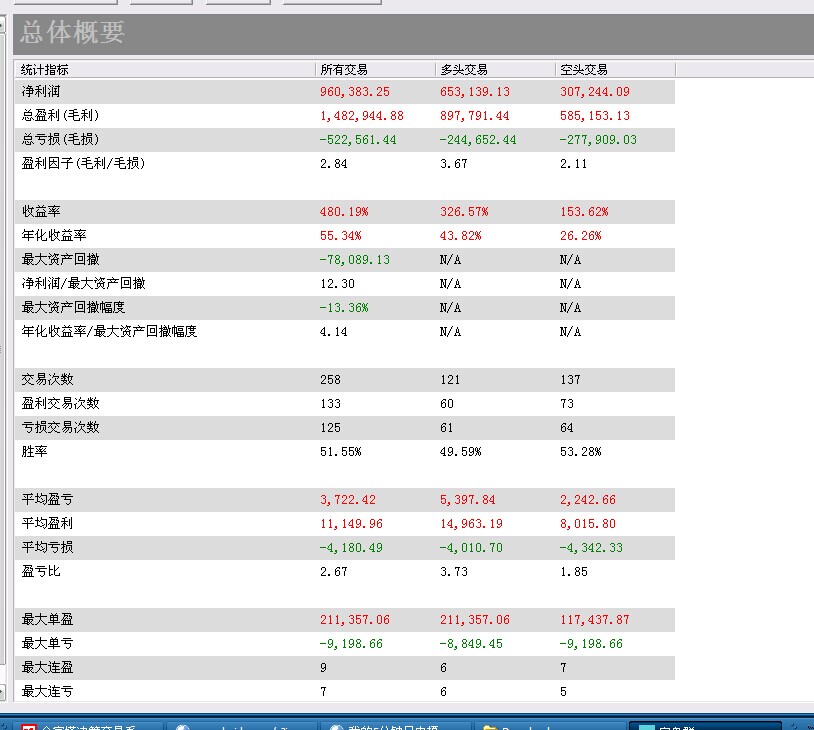Select annualized return 55.34%
Viewport: 814px width, 730px height.
pyautogui.click(x=341, y=236)
